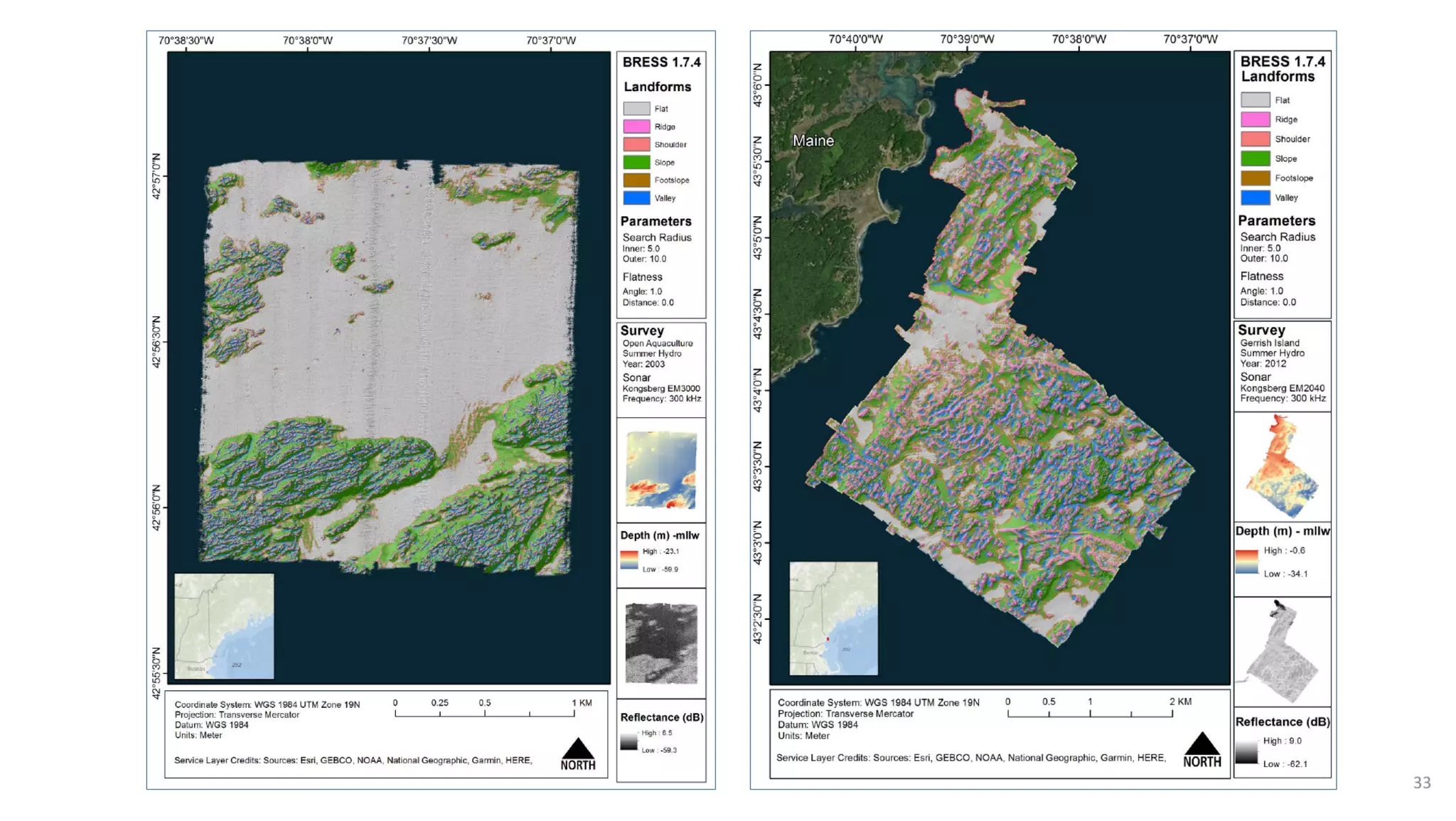
Task: Click the right map's 2 KM scale bar
Action: pos(1089,712)
